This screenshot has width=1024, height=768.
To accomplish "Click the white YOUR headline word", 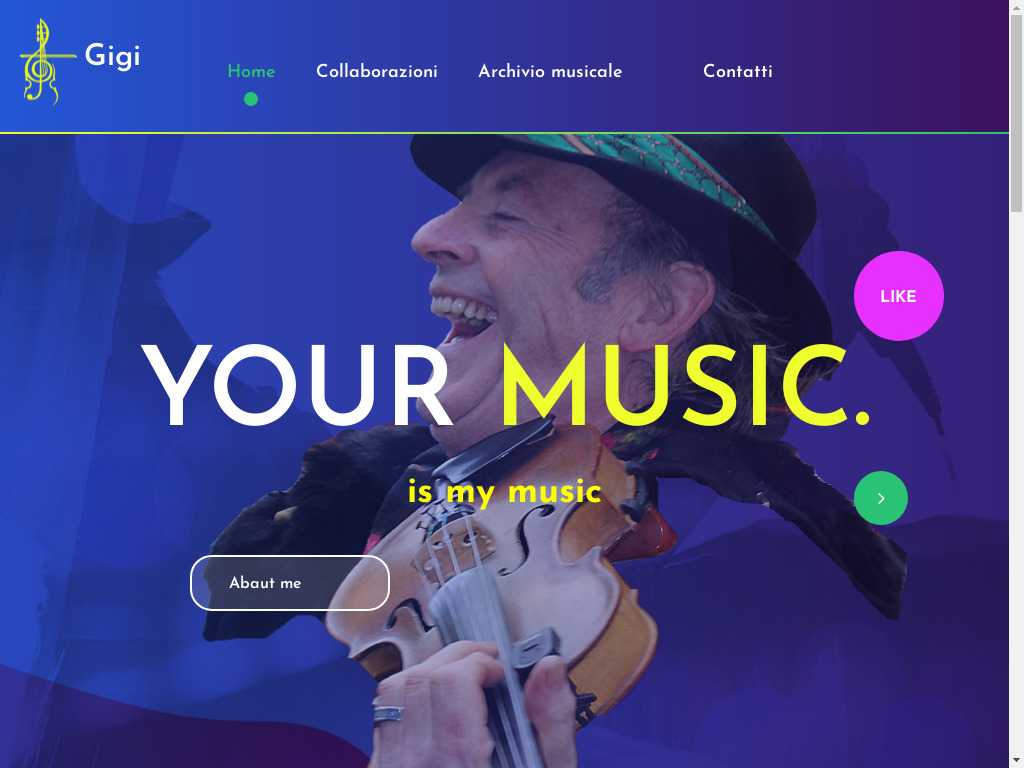I will pos(297,386).
